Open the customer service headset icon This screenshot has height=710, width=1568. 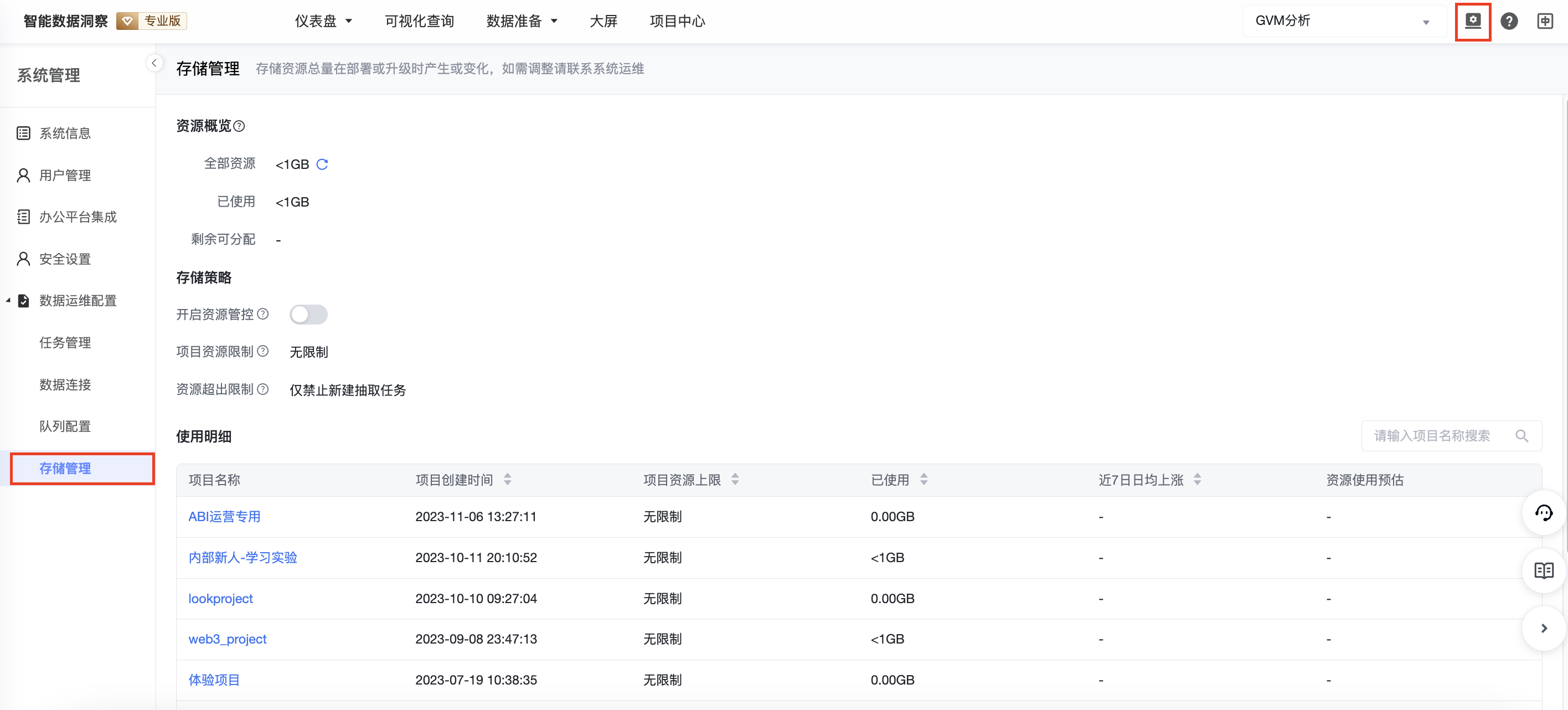tap(1544, 513)
